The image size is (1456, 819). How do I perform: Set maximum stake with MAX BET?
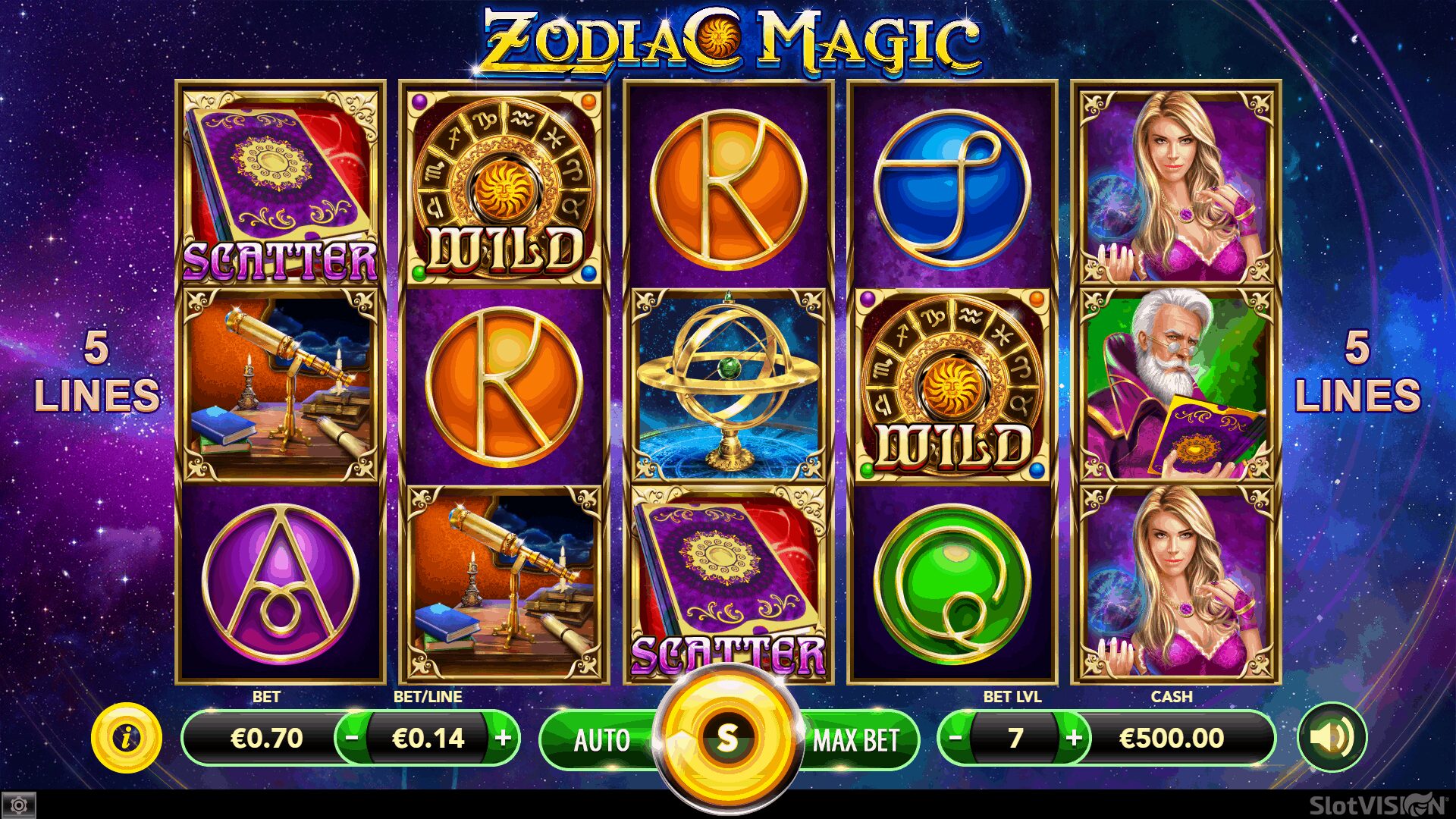pos(857,740)
